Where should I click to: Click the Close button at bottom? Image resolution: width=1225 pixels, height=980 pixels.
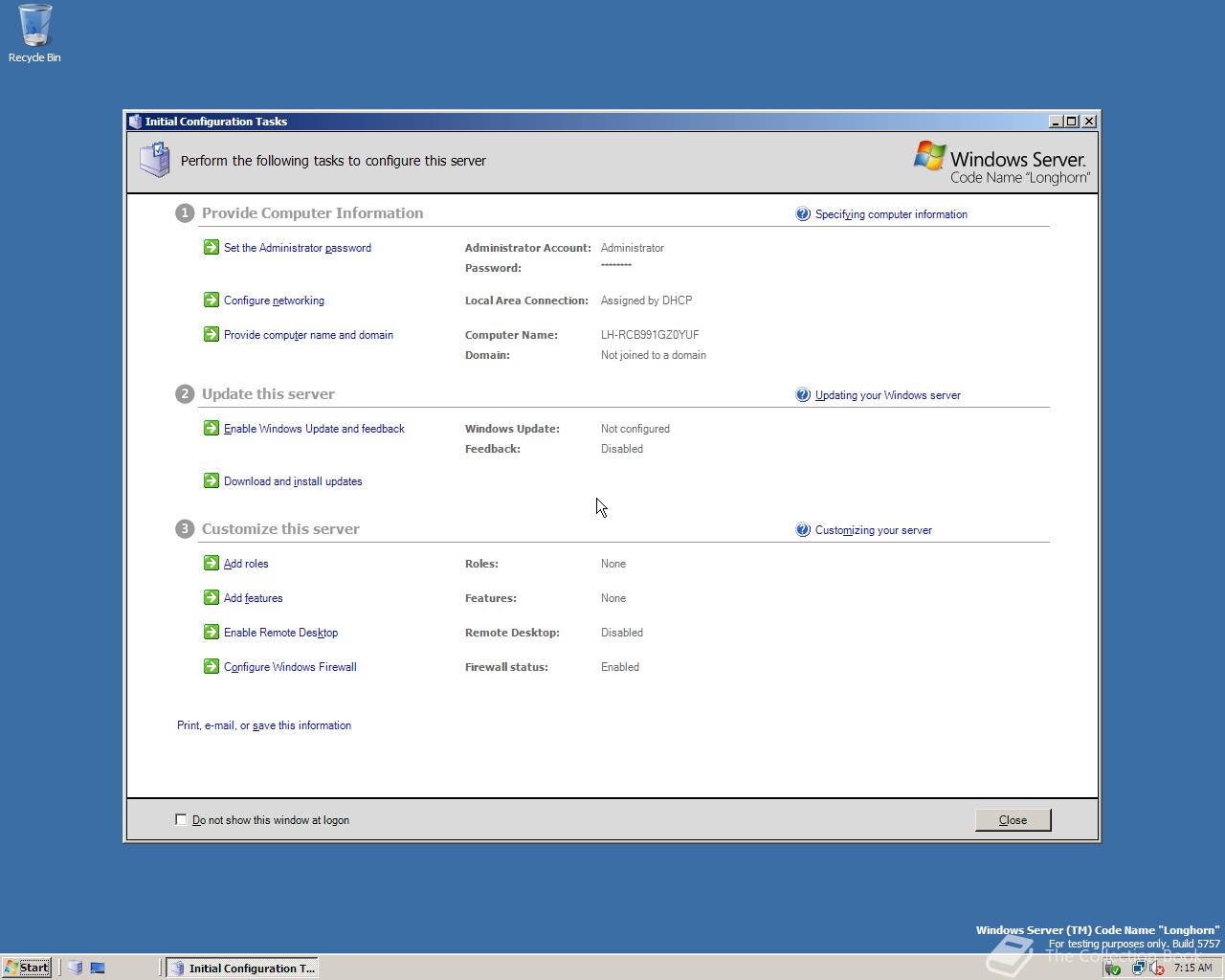[1013, 819]
